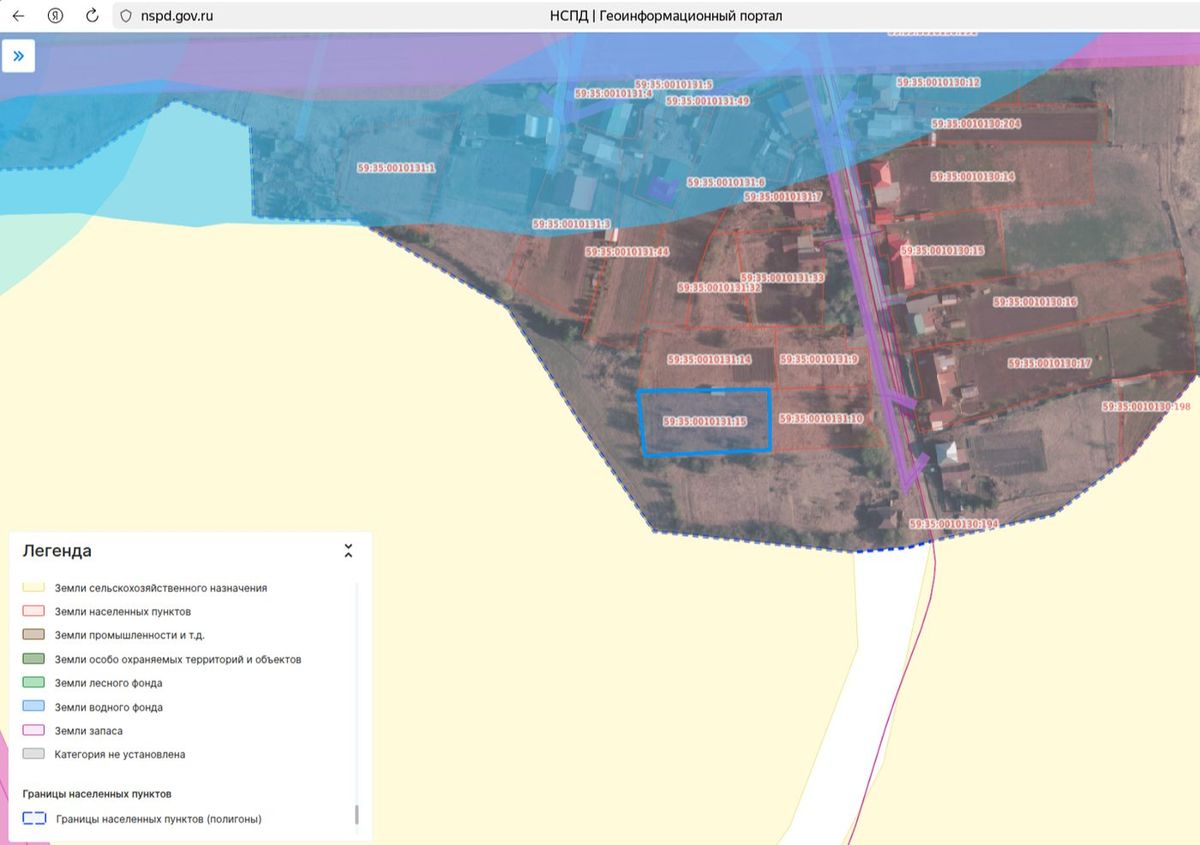
Task: Click parcel label 59:35:0010130:17
Action: [x=1050, y=363]
